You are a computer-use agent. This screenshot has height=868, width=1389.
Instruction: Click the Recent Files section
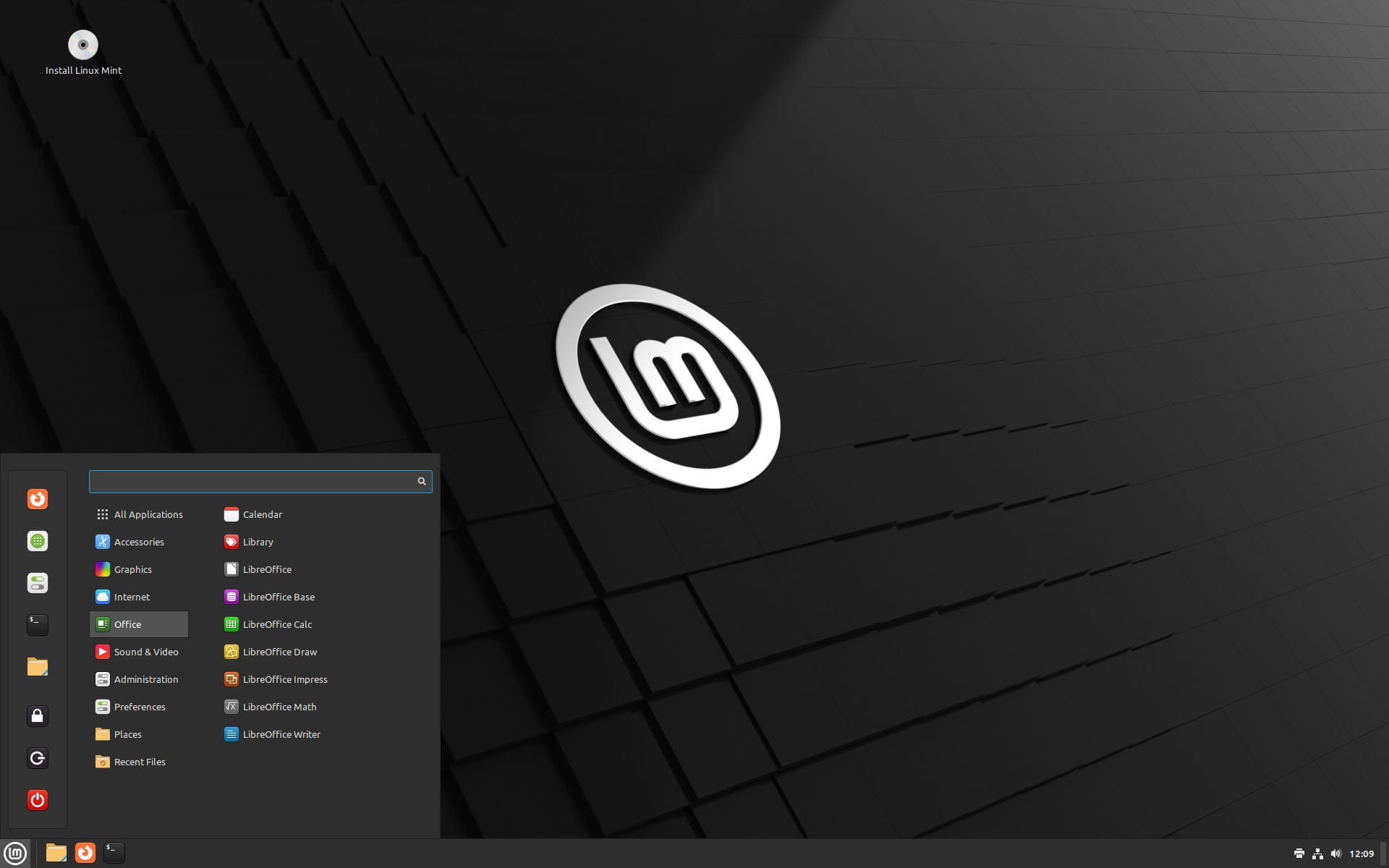click(x=140, y=761)
